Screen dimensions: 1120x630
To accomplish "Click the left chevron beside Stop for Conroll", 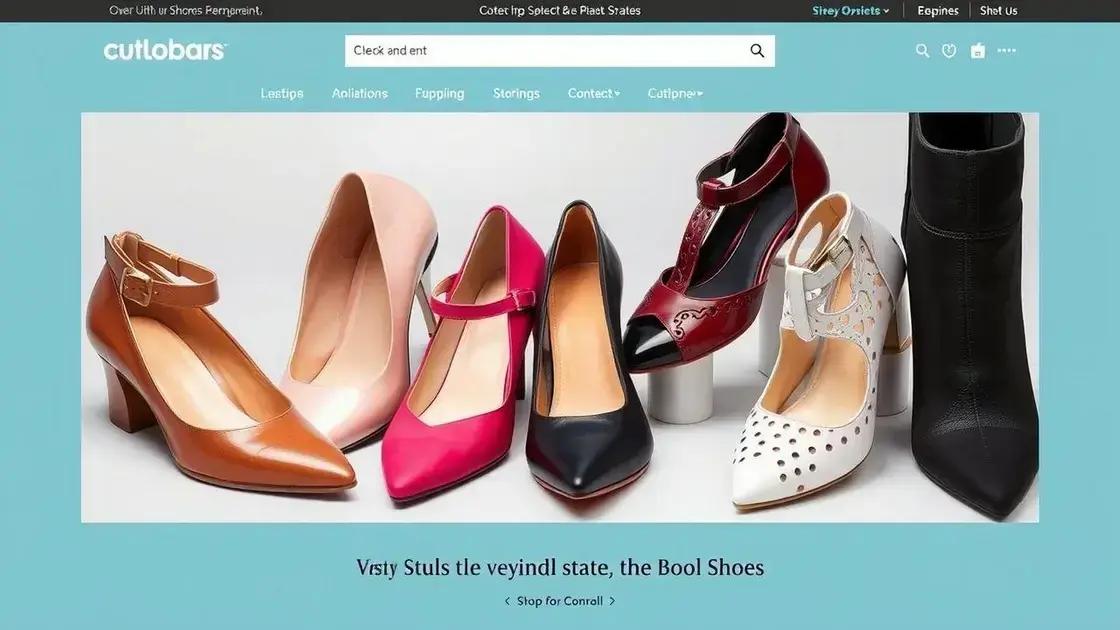I will pos(507,601).
